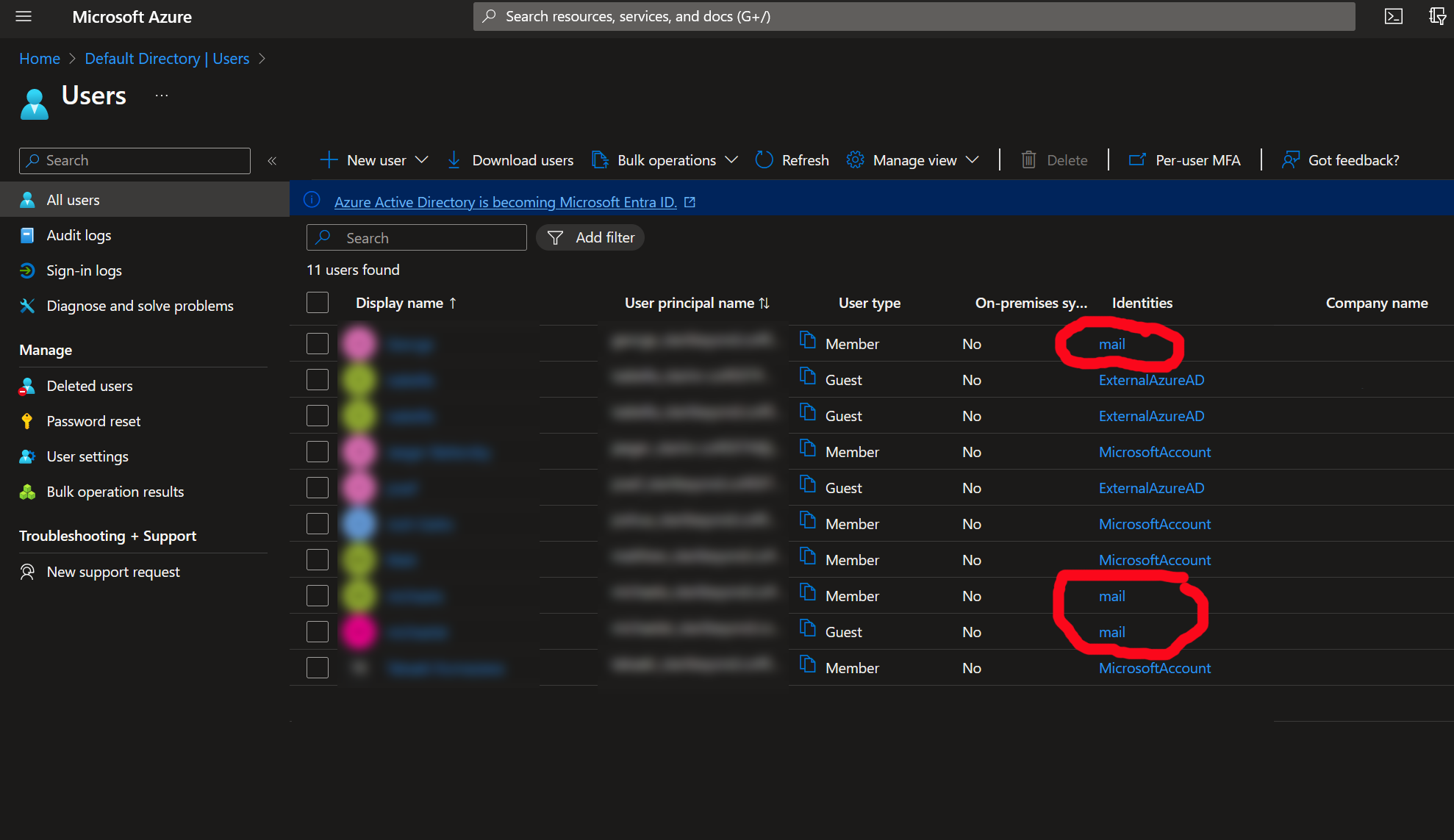This screenshot has height=840, width=1454.
Task: Open the external link icon beside Entra ID notice
Action: tap(690, 202)
